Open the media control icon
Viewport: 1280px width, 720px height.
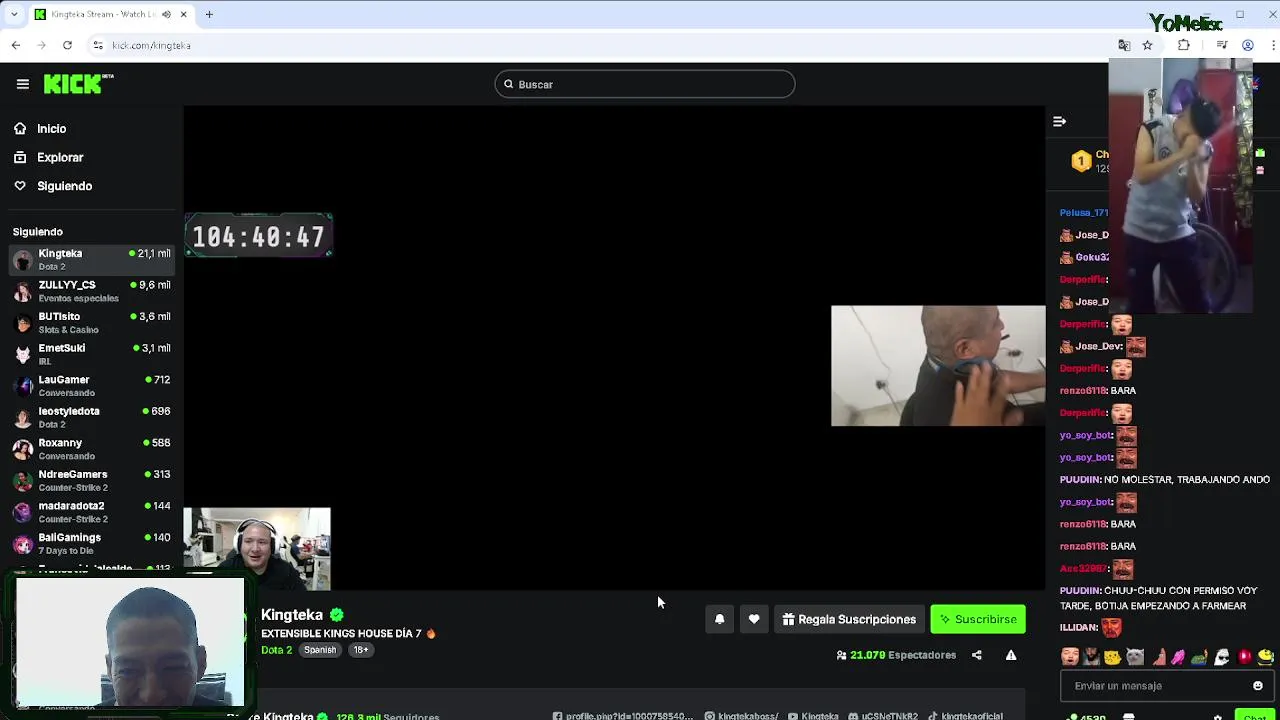click(x=1222, y=45)
